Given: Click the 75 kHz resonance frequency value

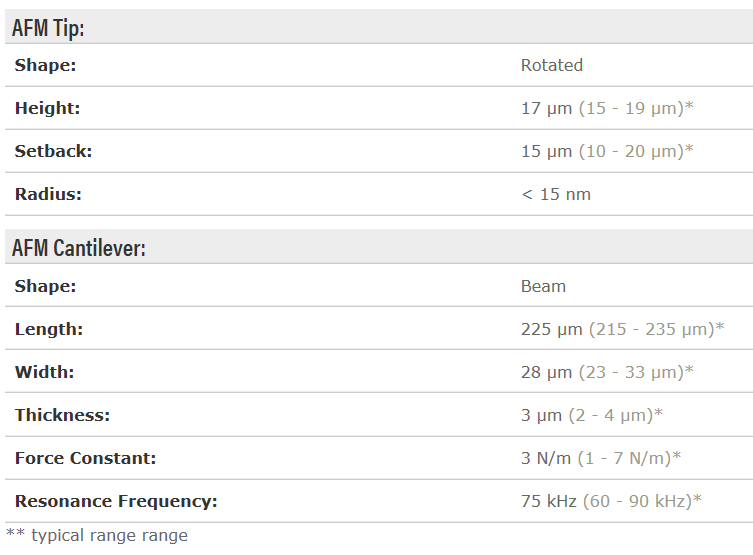Looking at the screenshot, I should coord(548,501).
